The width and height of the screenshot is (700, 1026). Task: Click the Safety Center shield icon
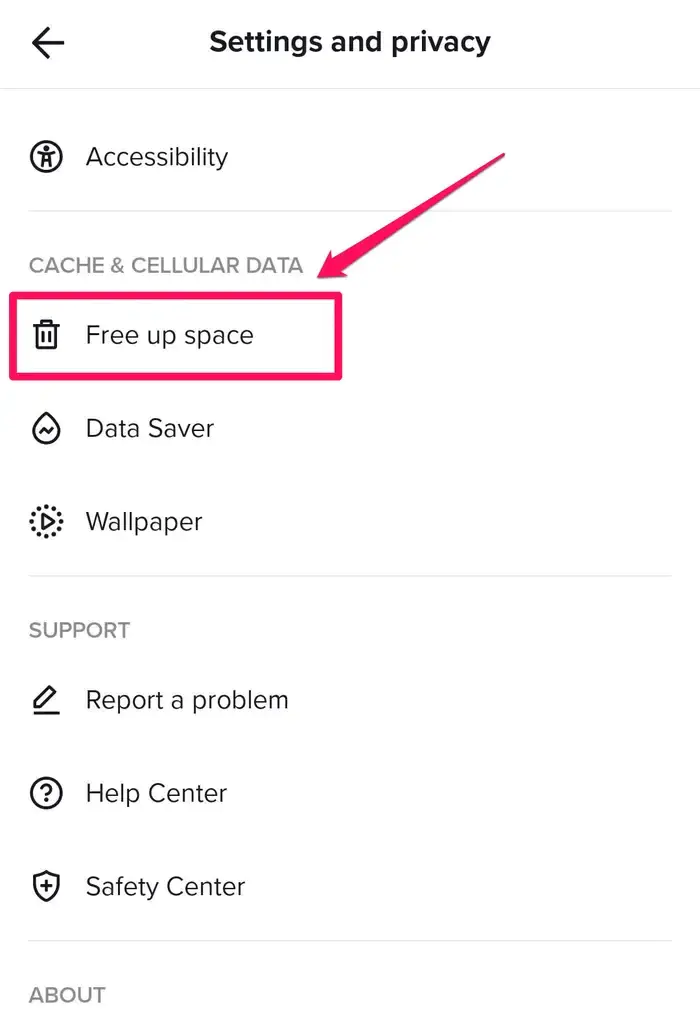pyautogui.click(x=46, y=887)
